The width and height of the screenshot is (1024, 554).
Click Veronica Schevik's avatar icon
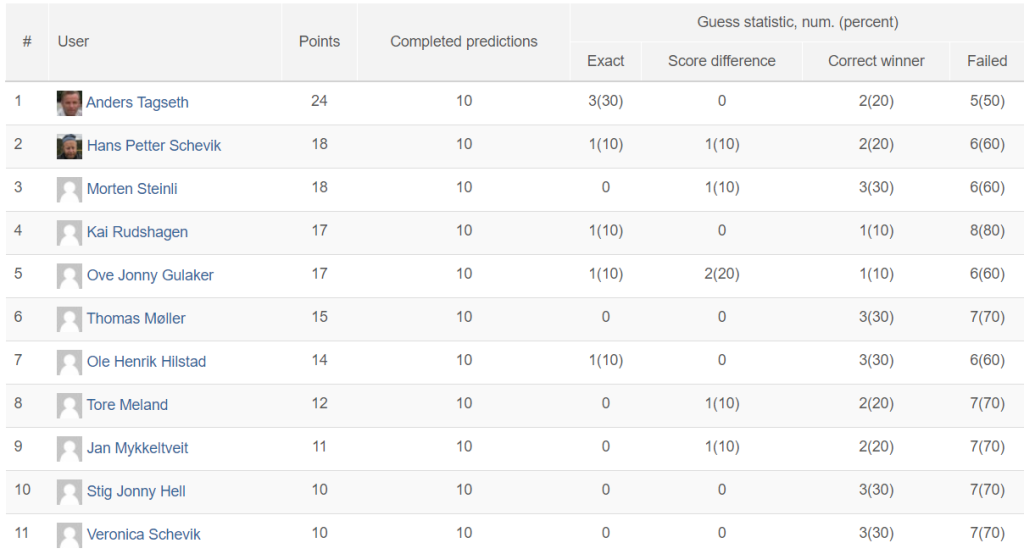coord(69,535)
